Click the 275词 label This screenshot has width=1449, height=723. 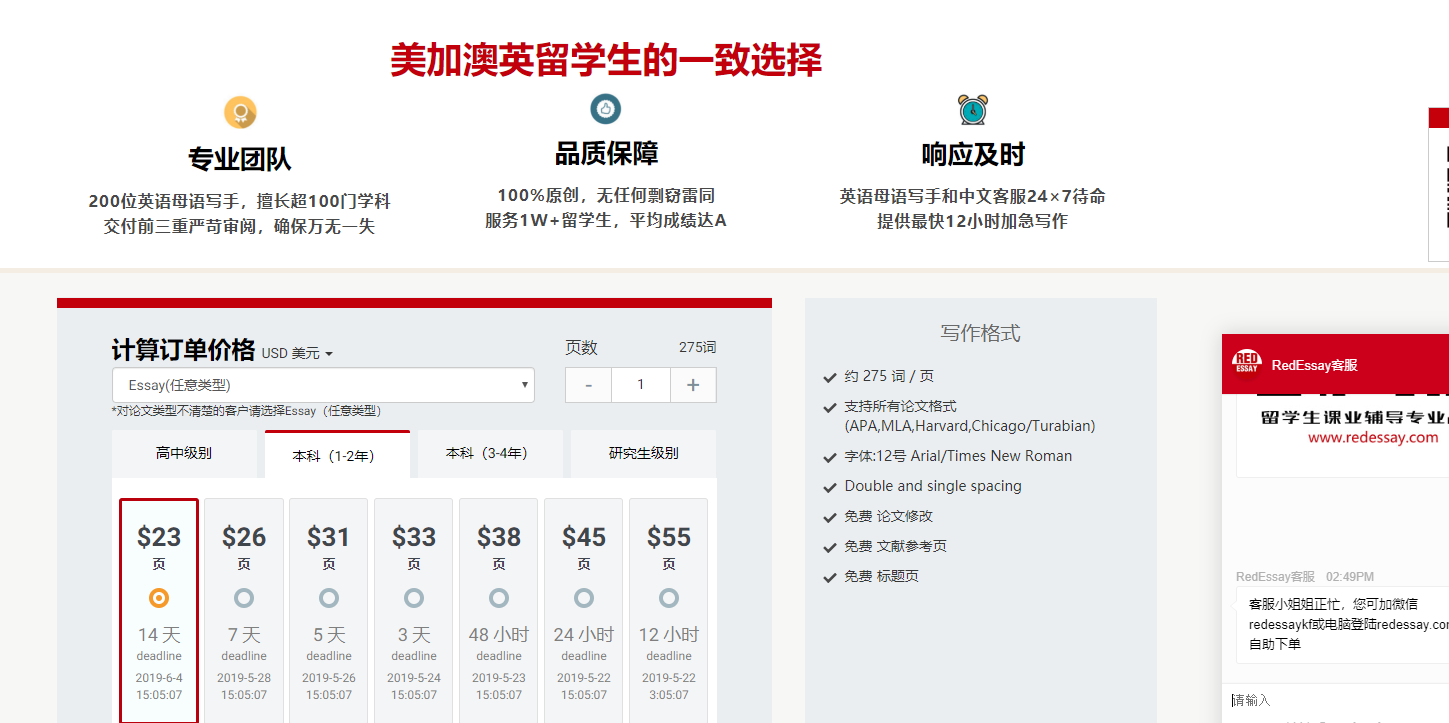tap(697, 347)
